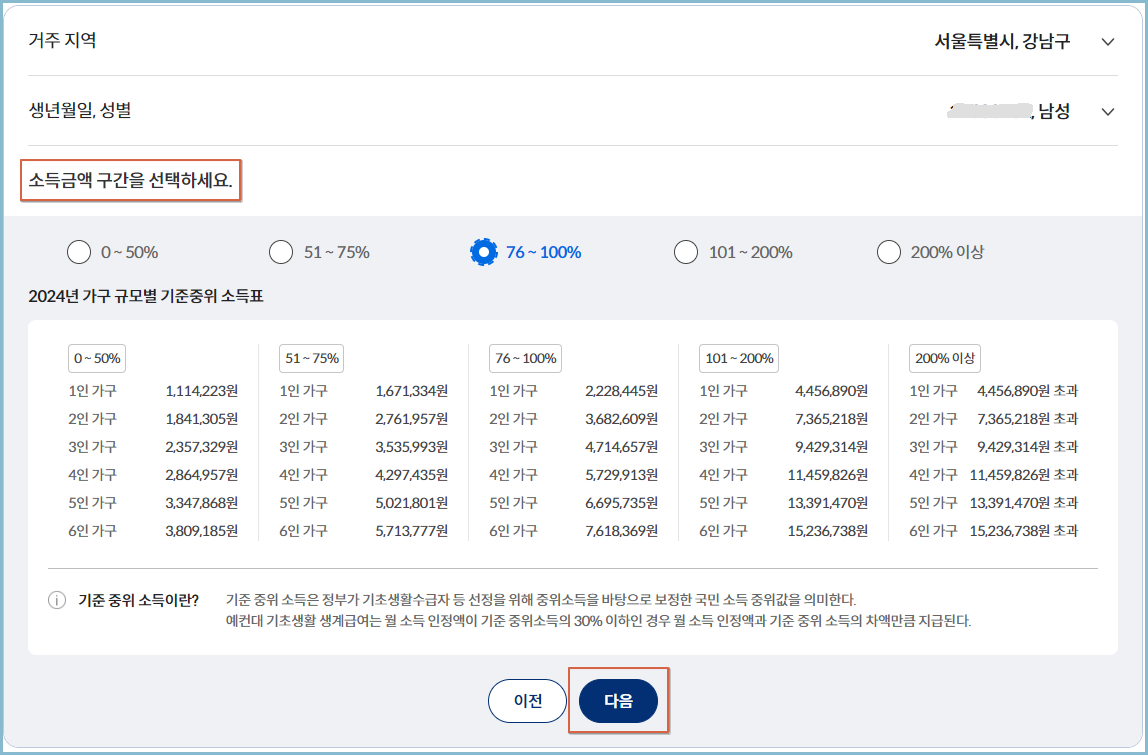
Task: Choose the 200% 이상 income option
Action: pos(889,252)
